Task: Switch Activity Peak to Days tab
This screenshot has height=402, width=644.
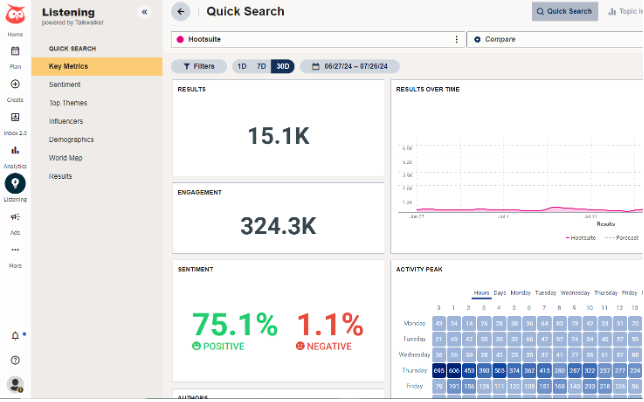Action: point(500,293)
